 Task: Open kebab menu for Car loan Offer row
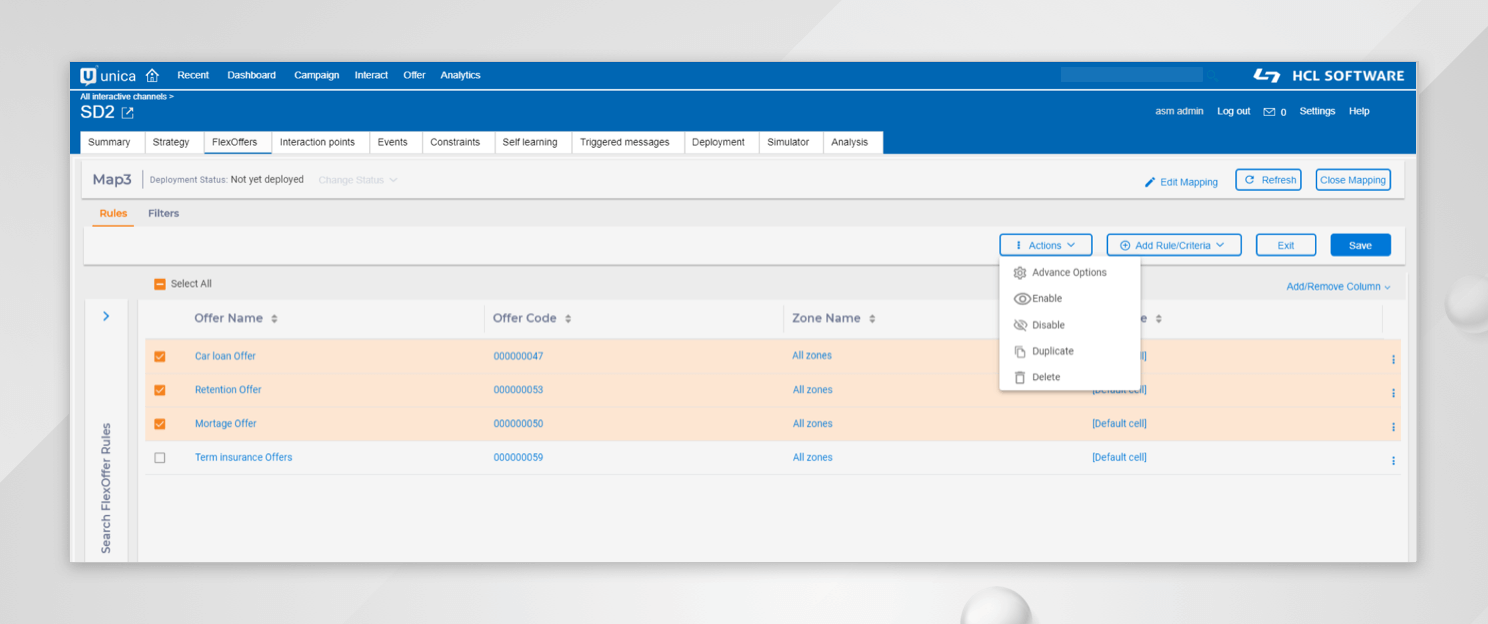(1393, 359)
